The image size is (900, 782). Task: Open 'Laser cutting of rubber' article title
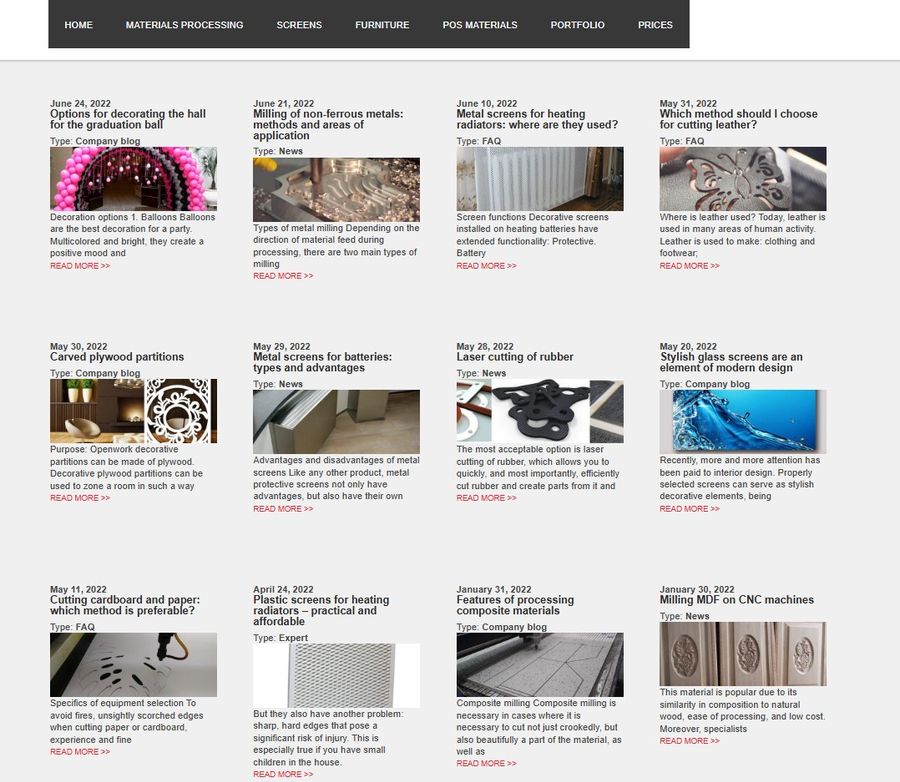(x=515, y=357)
